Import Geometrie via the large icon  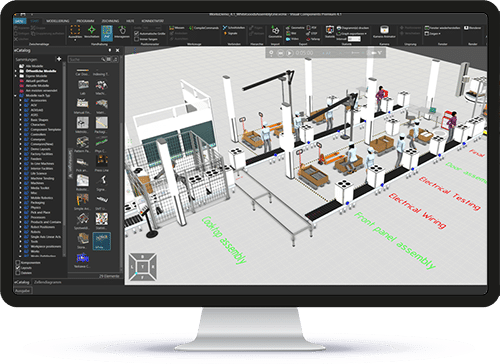tap(275, 30)
